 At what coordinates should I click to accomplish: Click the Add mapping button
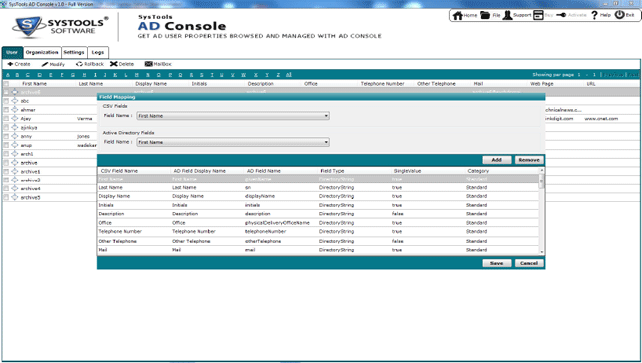tap(497, 160)
